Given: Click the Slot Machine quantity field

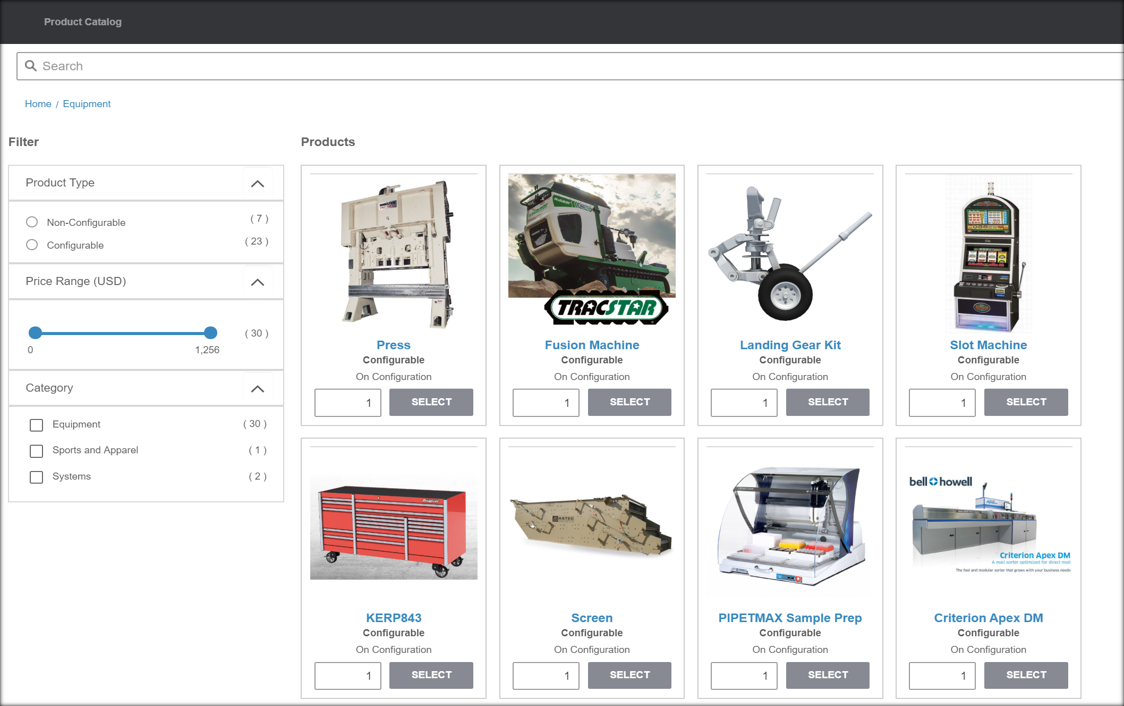Looking at the screenshot, I should [x=942, y=403].
